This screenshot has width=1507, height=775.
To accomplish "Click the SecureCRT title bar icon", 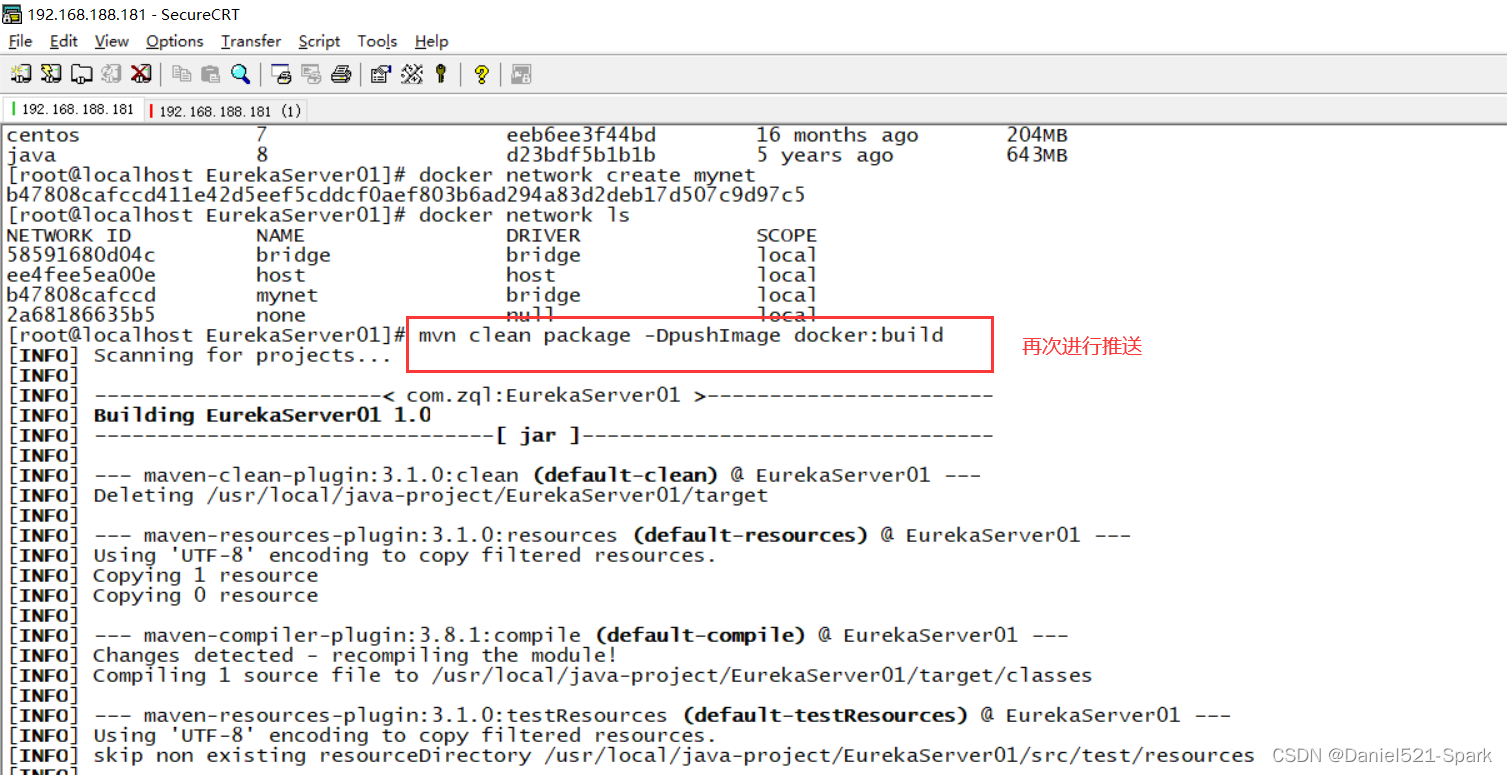I will click(12, 14).
